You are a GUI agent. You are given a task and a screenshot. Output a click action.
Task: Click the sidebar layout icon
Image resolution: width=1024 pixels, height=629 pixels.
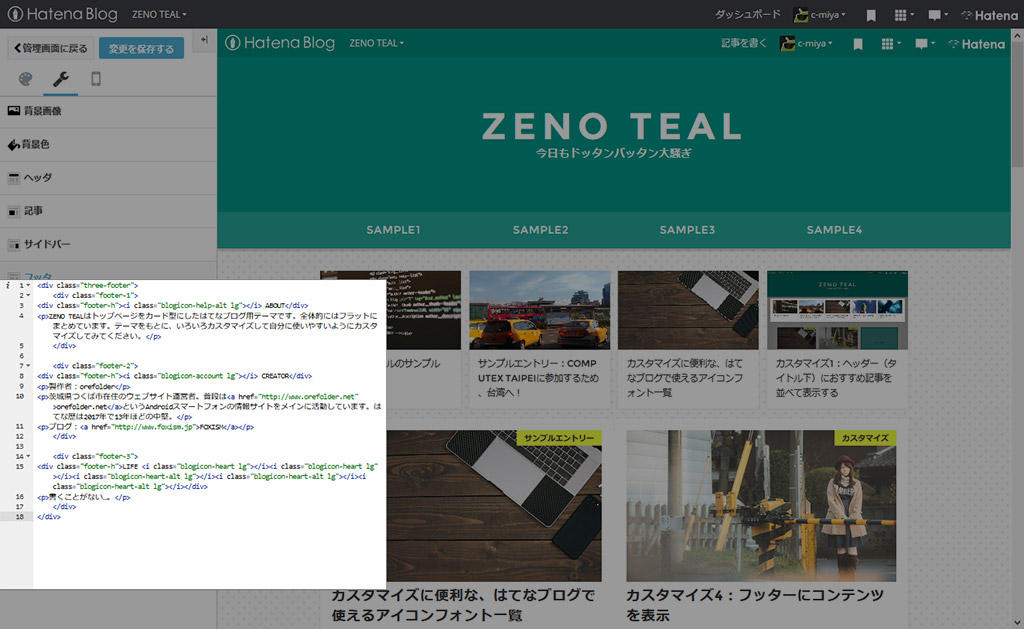[x=14, y=244]
